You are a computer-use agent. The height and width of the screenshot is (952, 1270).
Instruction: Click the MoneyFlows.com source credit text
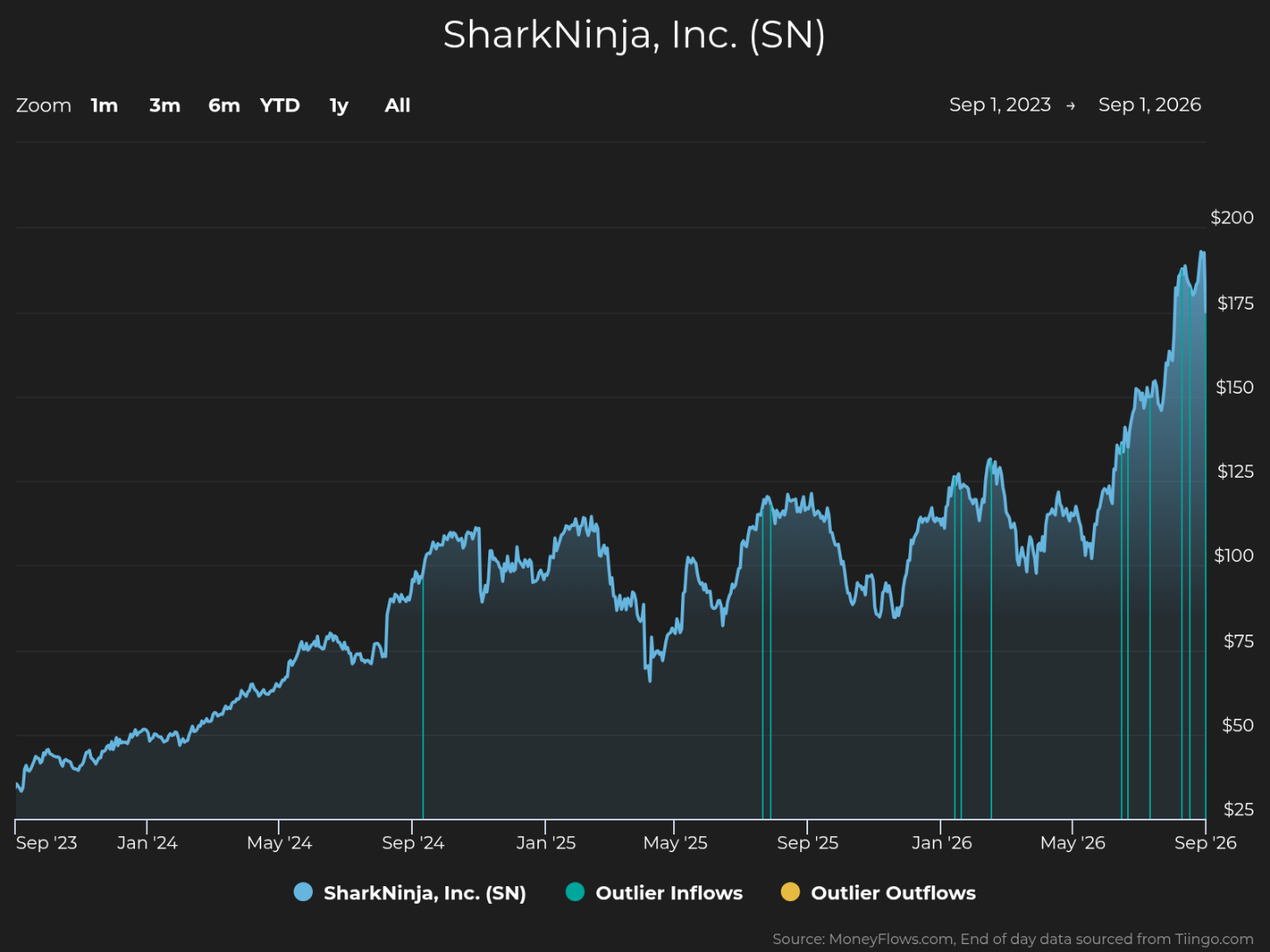[1013, 939]
